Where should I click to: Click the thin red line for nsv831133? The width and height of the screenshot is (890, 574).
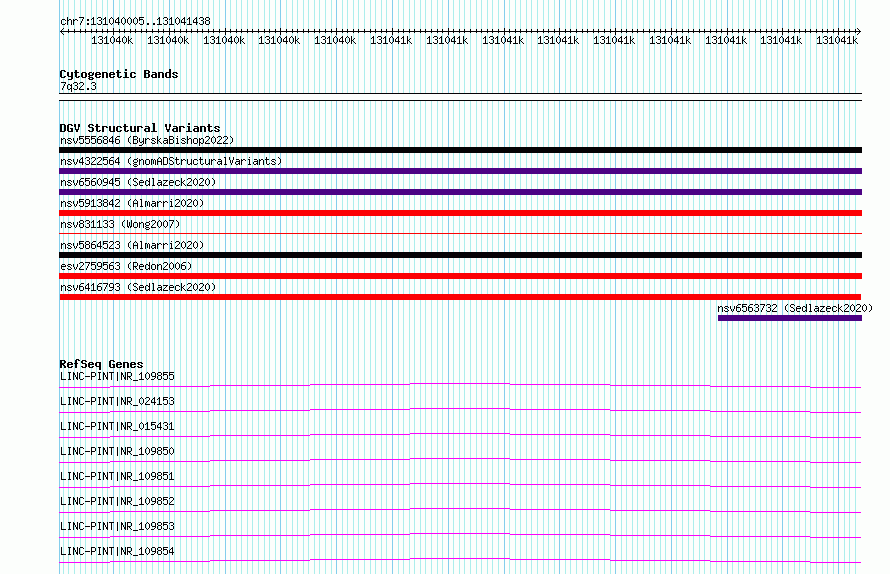pos(460,233)
